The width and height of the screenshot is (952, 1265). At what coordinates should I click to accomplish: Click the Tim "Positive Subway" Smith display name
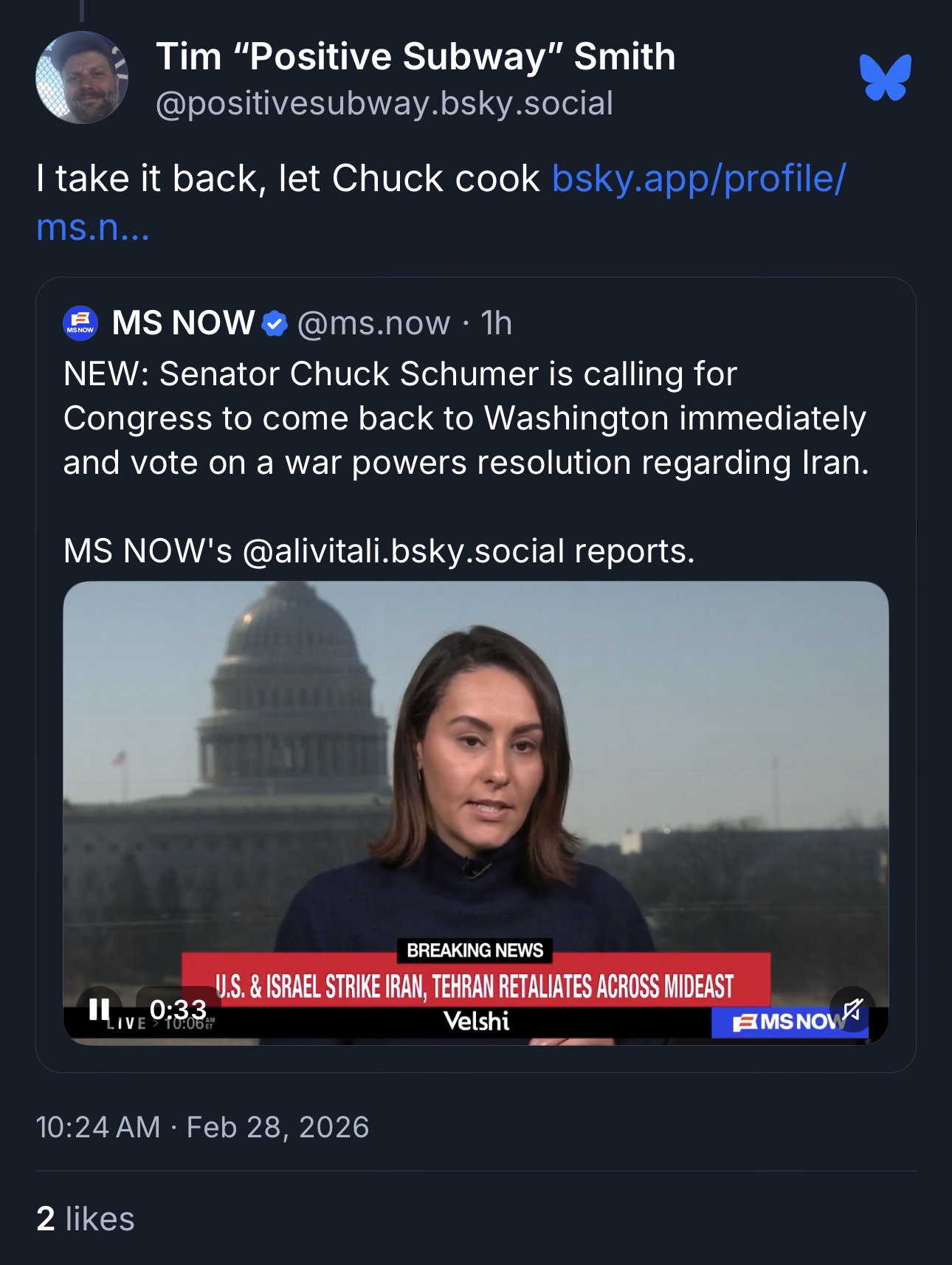point(415,57)
